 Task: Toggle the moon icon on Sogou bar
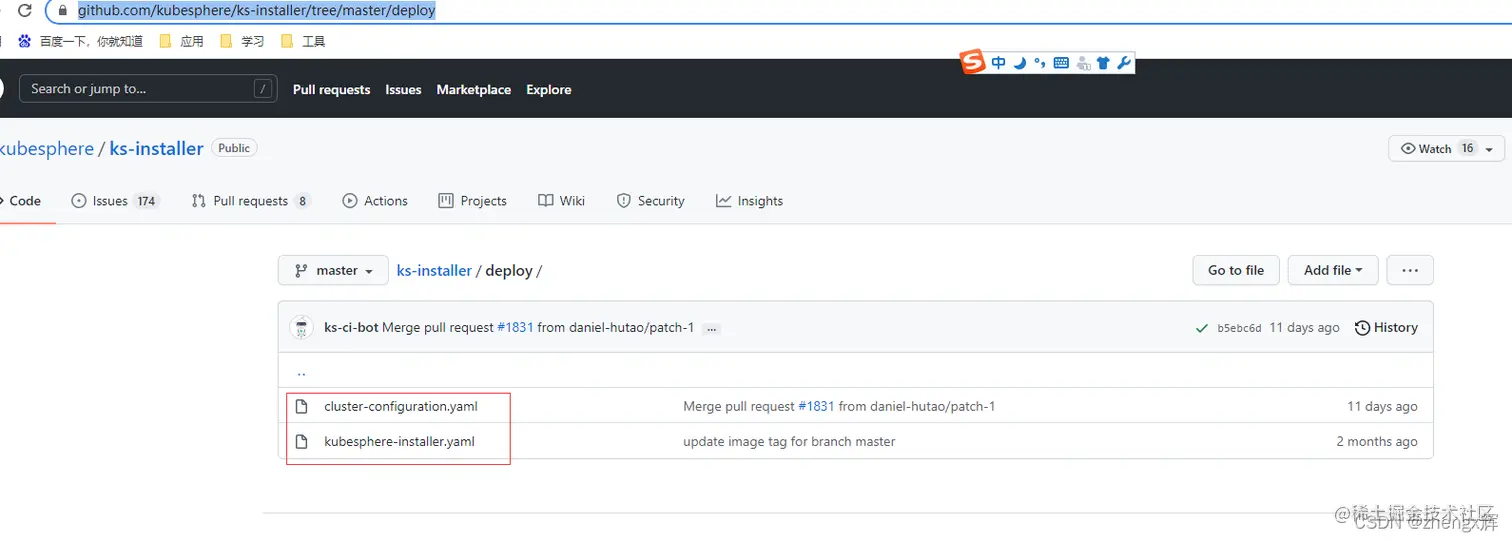[x=1020, y=63]
